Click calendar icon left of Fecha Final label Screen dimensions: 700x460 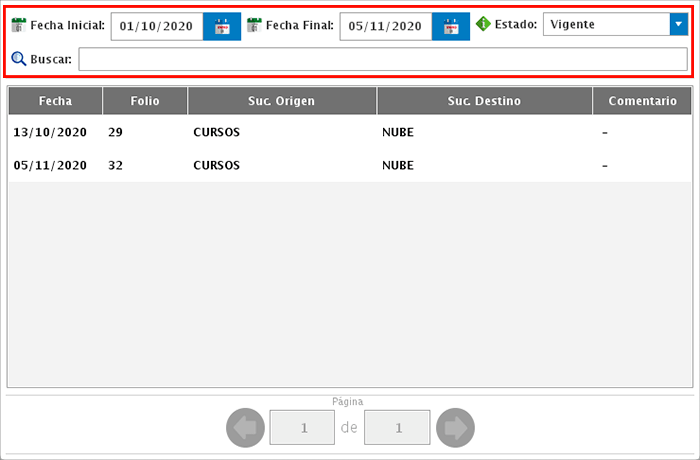[255, 24]
